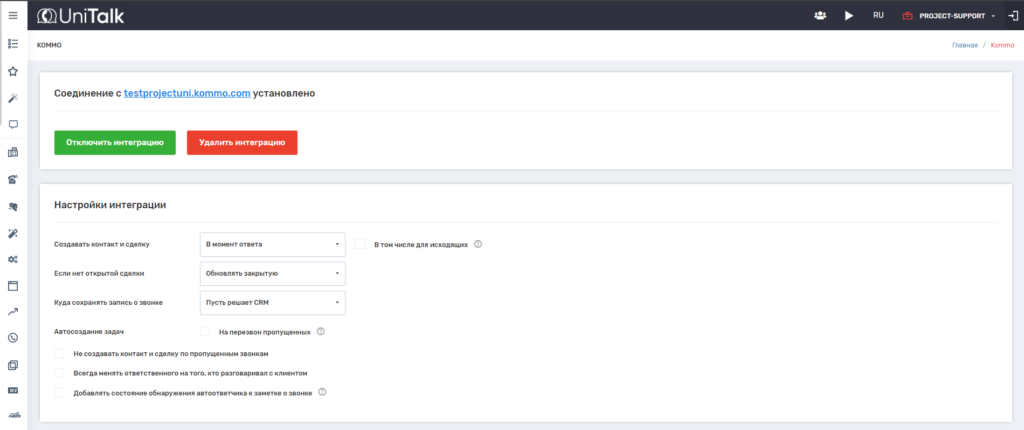This screenshot has height=430, width=1024.
Task: Expand the 'Обновлять закрытую' dropdown
Action: [x=272, y=273]
